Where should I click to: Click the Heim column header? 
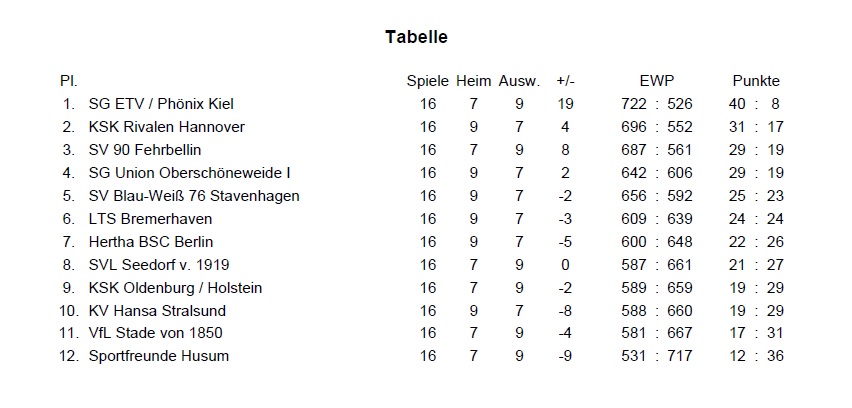coord(473,81)
